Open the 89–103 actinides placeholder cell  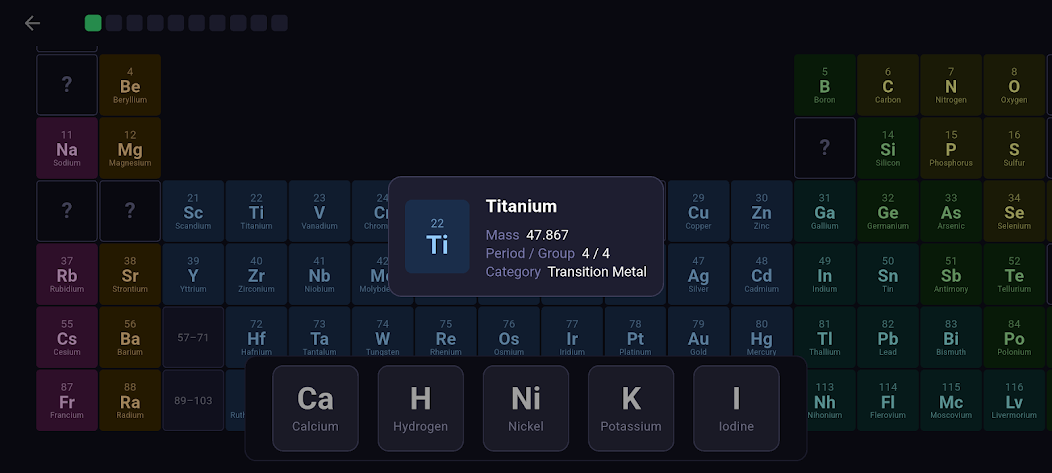[193, 400]
